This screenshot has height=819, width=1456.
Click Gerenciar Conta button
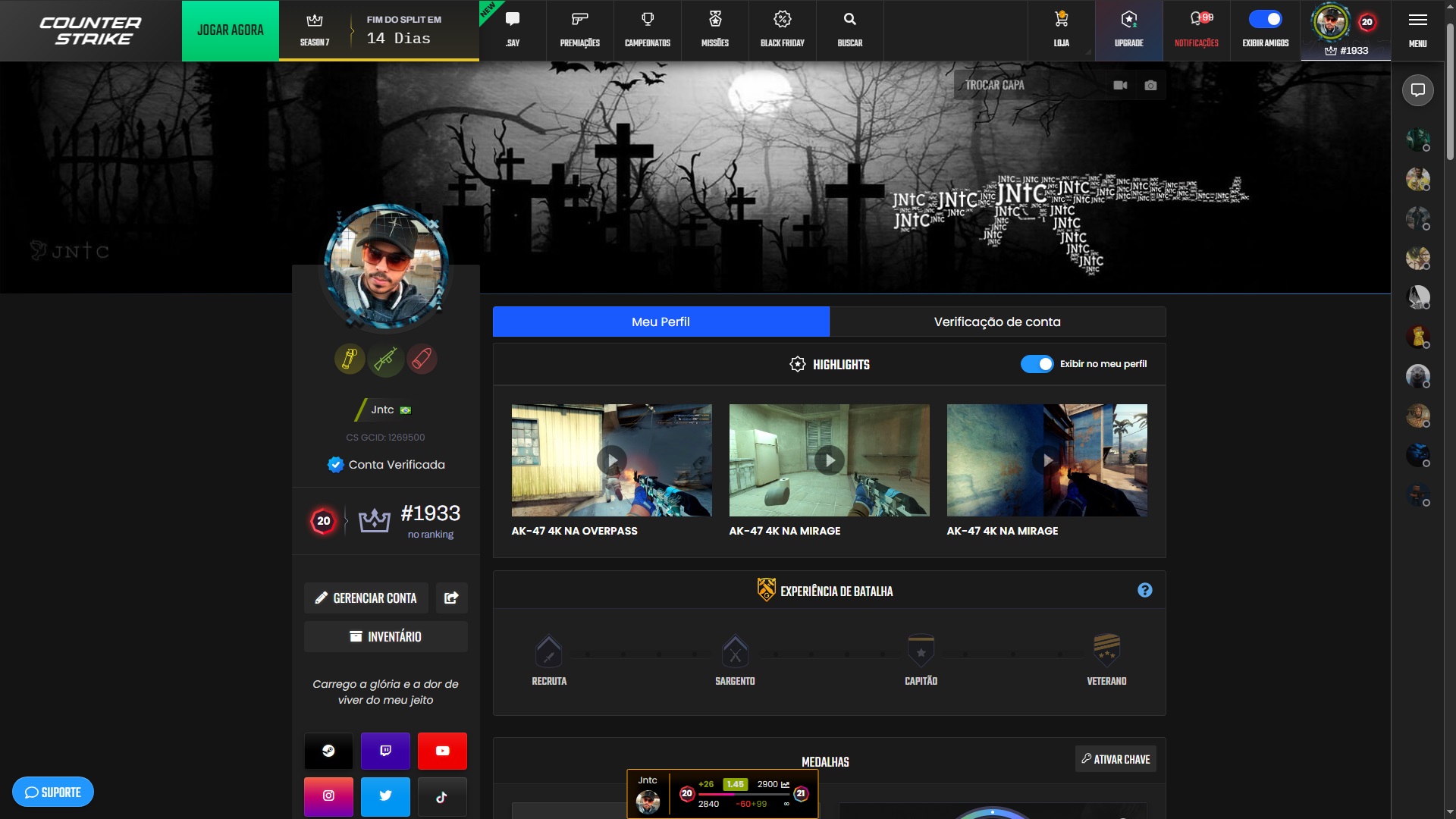[366, 598]
